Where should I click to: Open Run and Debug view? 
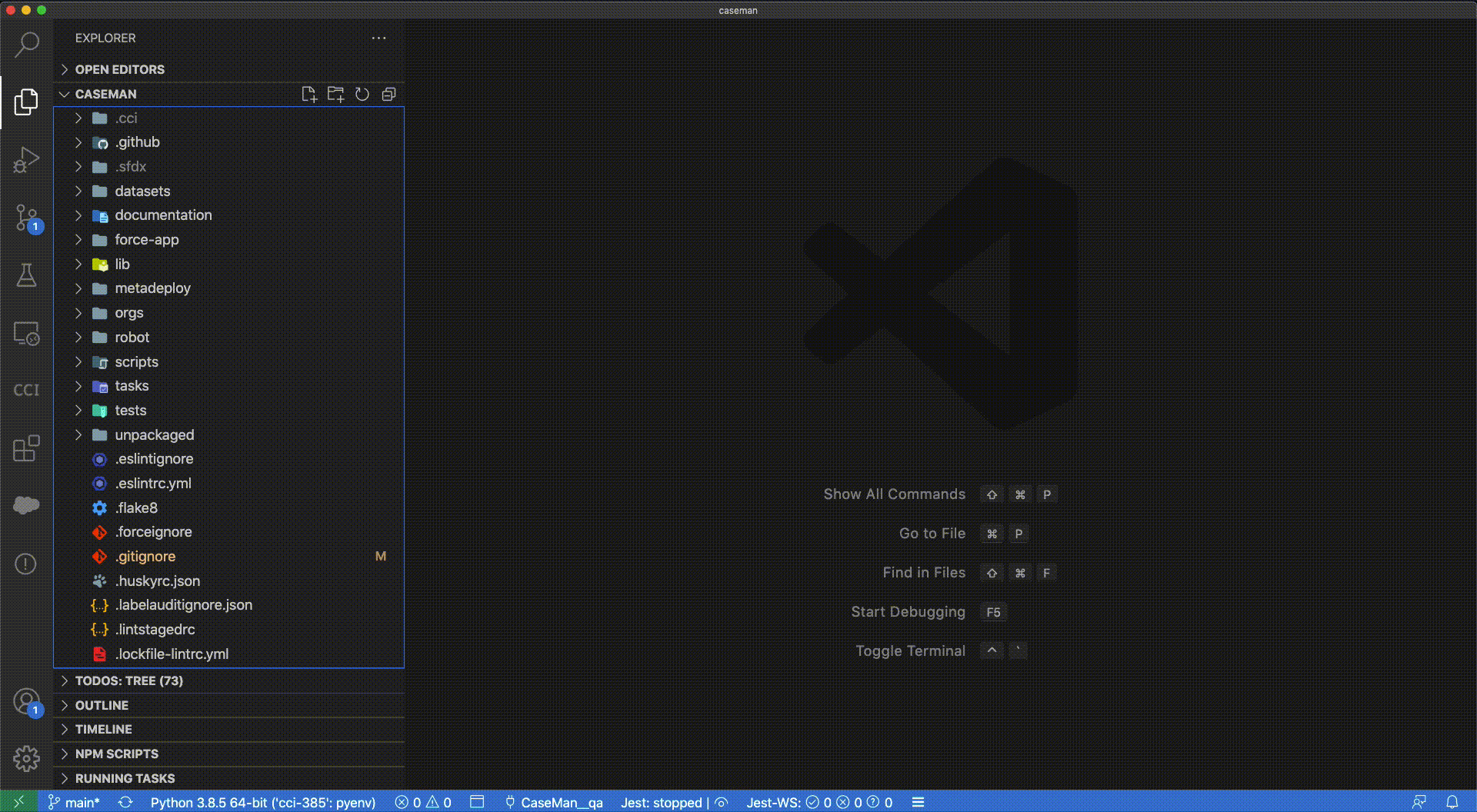point(26,160)
